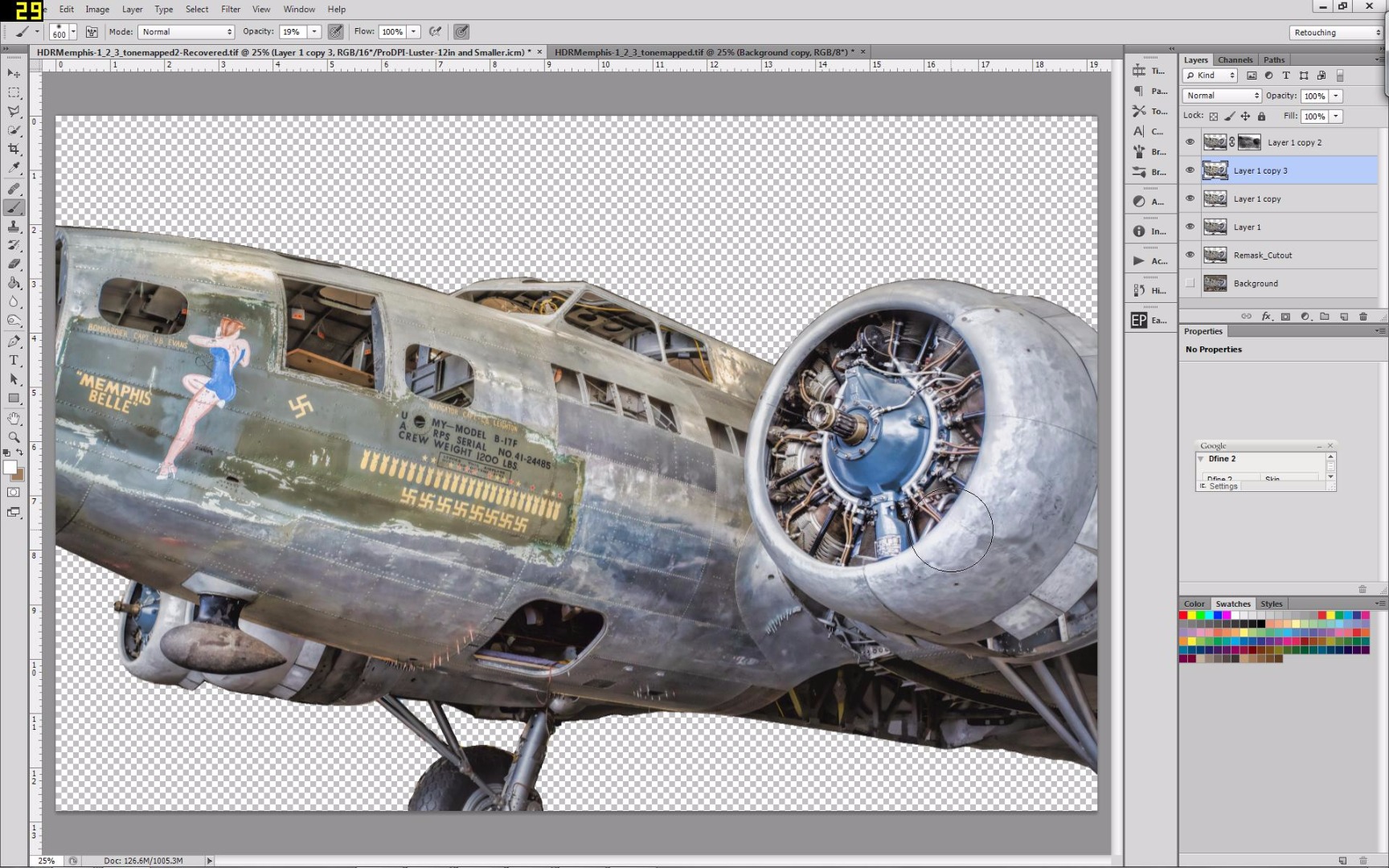Image resolution: width=1389 pixels, height=868 pixels.
Task: Select the Move tool
Action: coord(14,73)
